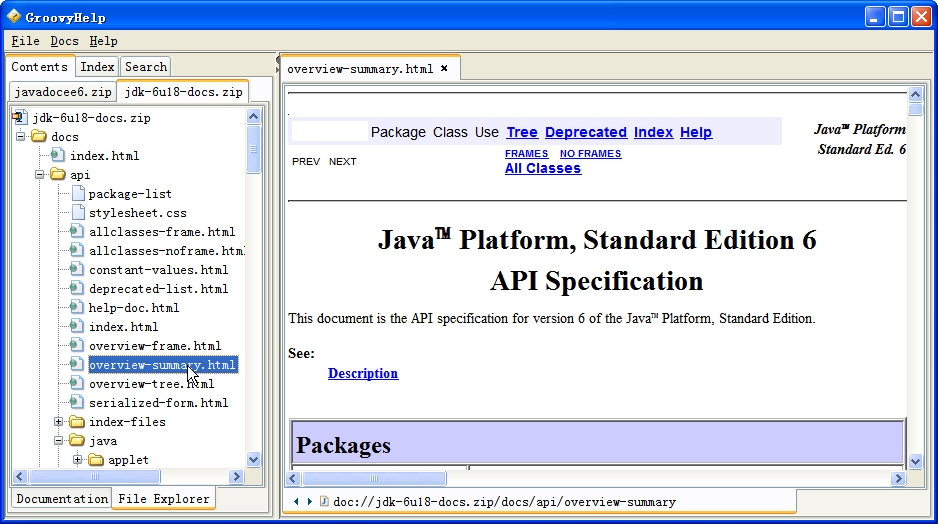This screenshot has width=938, height=524.
Task: Click the NO FRAMES link
Action: (x=590, y=154)
